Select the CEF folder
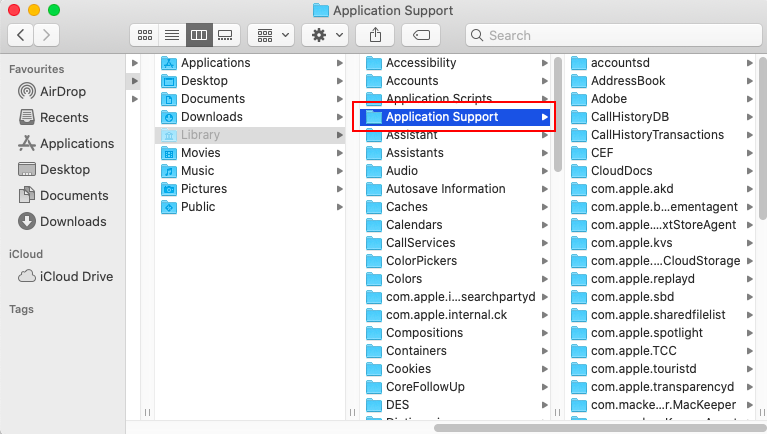767x434 pixels. (660, 153)
